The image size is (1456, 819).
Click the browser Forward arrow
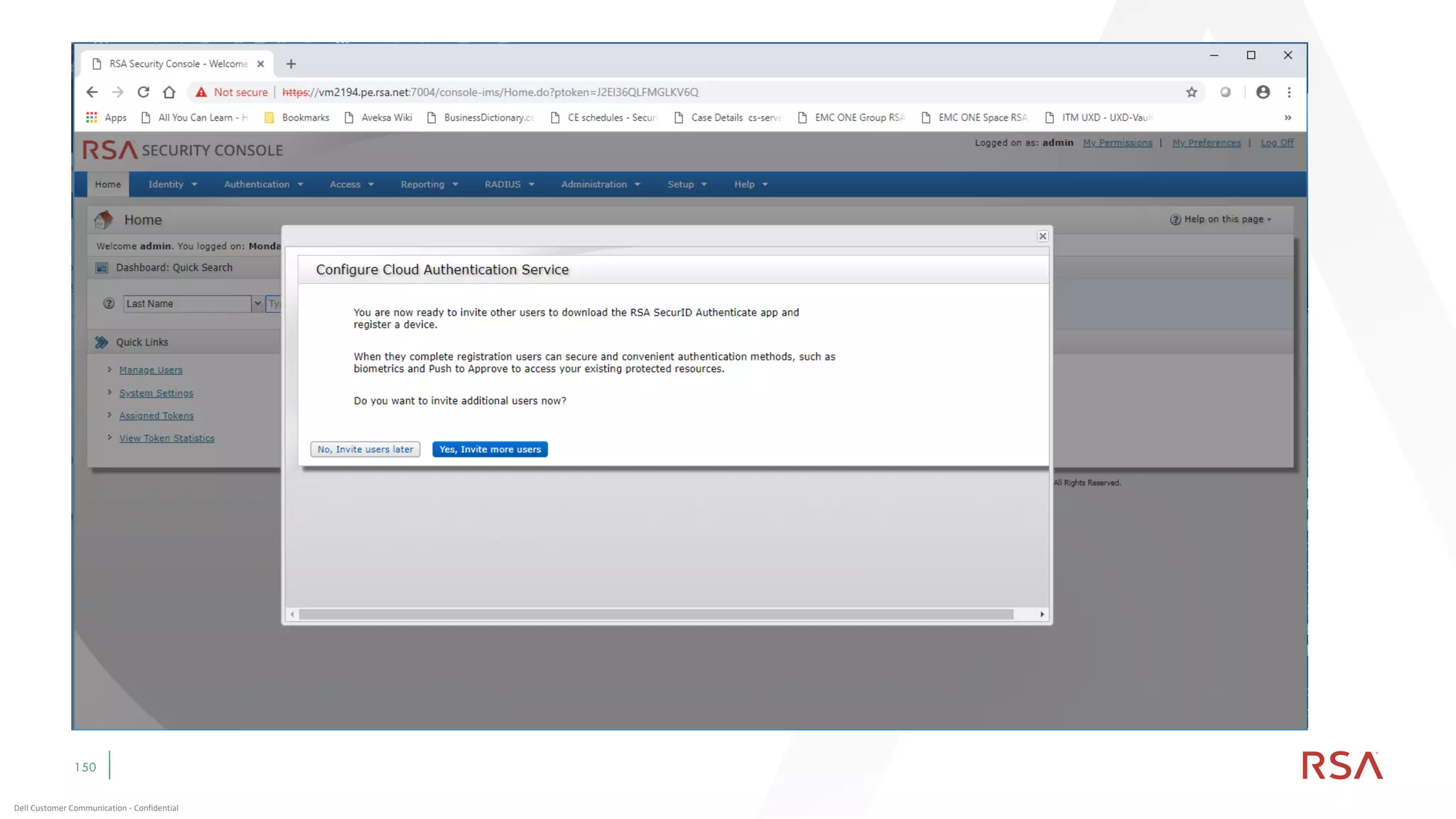(x=117, y=92)
